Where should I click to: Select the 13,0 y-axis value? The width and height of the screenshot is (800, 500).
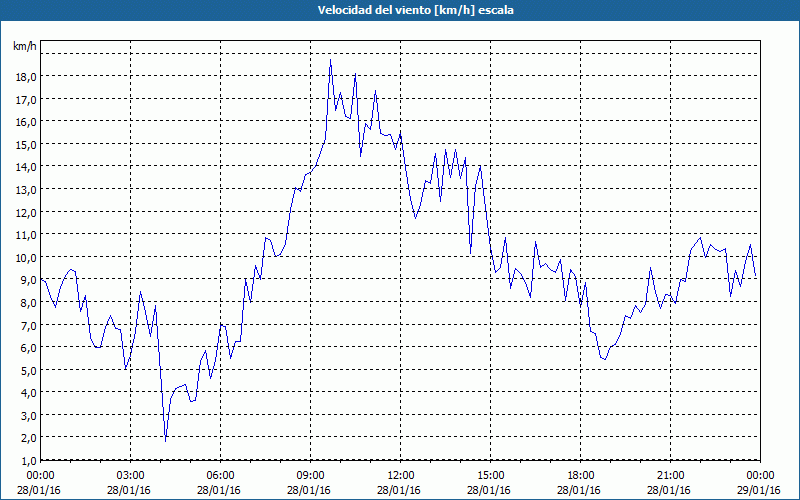pyautogui.click(x=27, y=189)
